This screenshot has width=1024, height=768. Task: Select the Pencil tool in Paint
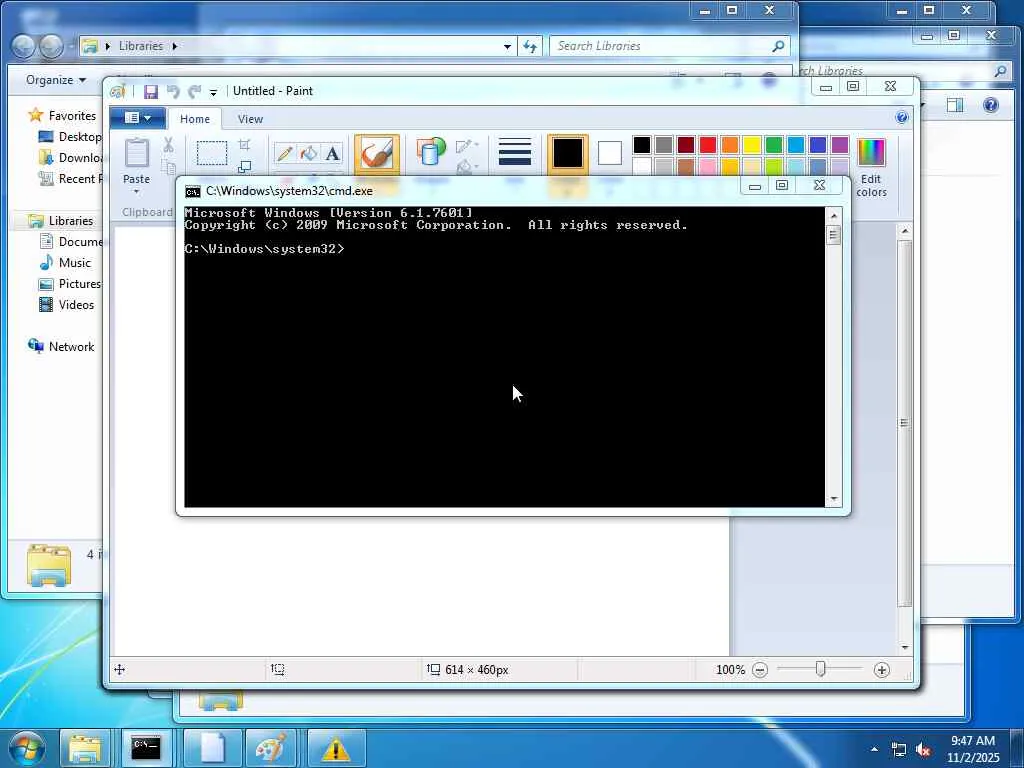(284, 153)
